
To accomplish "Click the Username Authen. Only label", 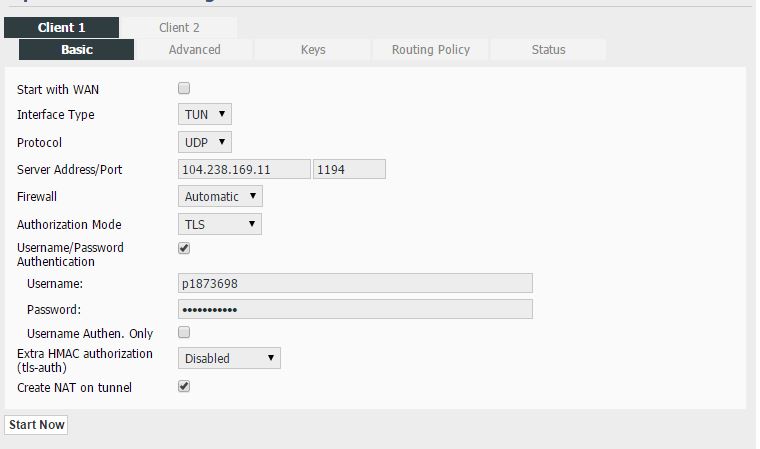I will [90, 334].
